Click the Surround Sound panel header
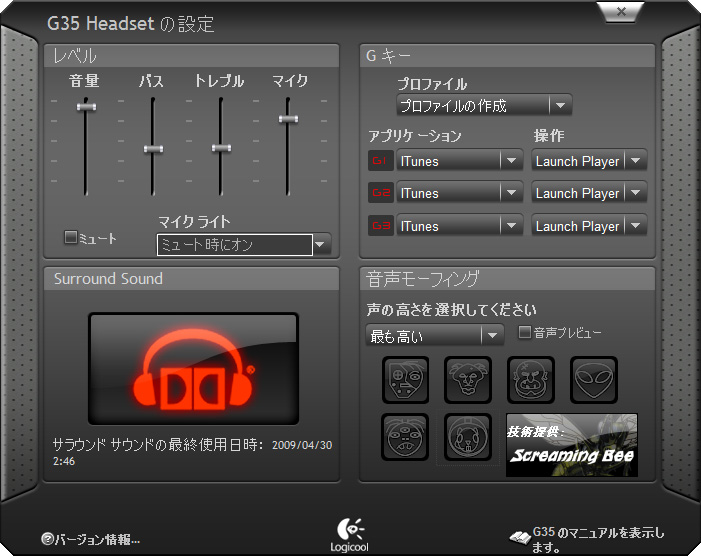Image resolution: width=701 pixels, height=556 pixels. pyautogui.click(x=191, y=279)
